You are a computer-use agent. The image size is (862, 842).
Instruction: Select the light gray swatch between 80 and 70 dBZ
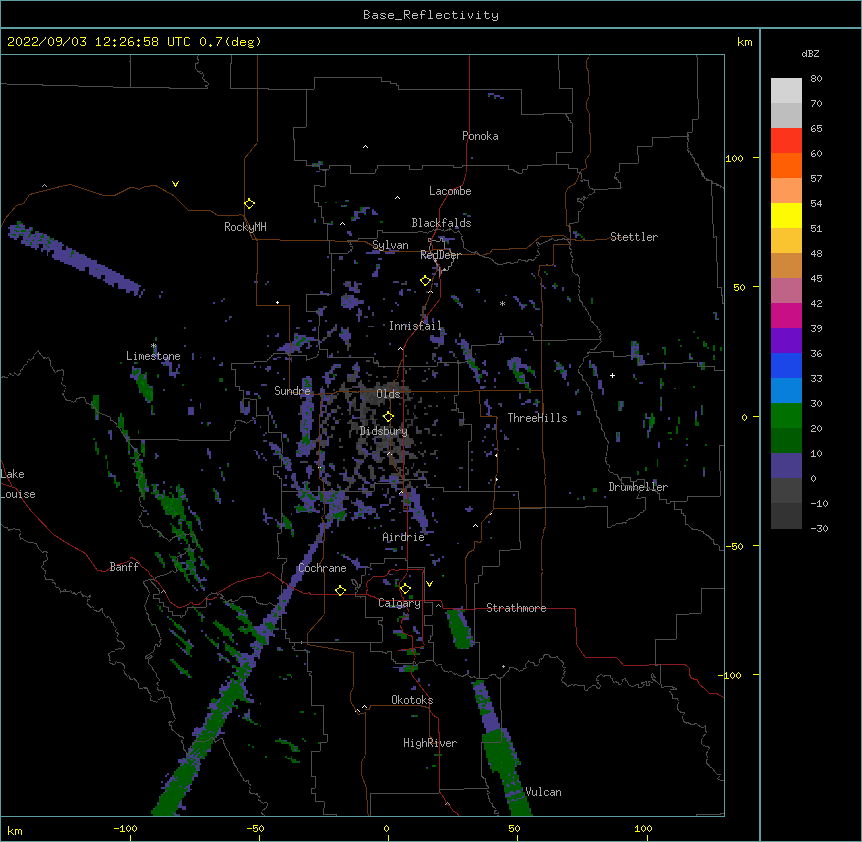(x=786, y=90)
